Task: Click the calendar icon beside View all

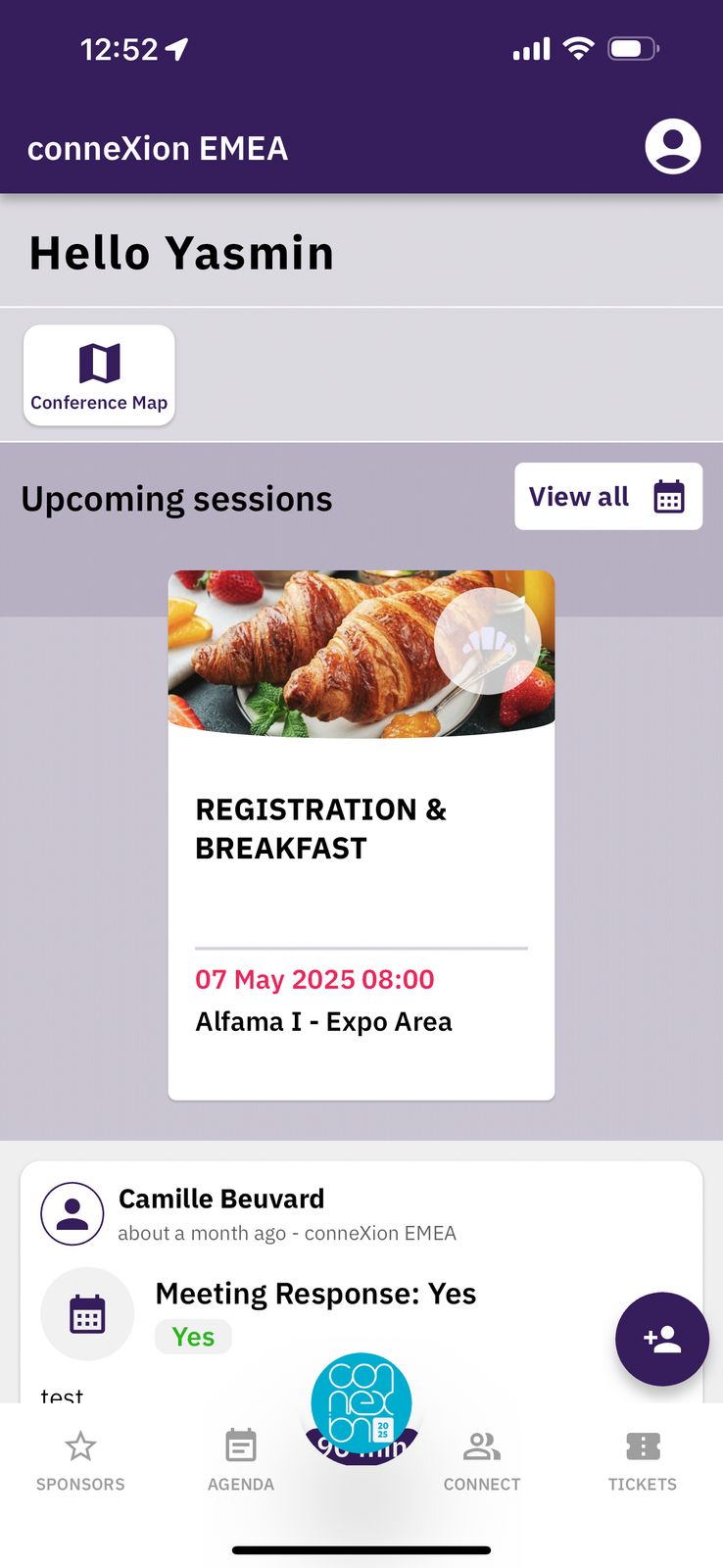Action: point(669,497)
